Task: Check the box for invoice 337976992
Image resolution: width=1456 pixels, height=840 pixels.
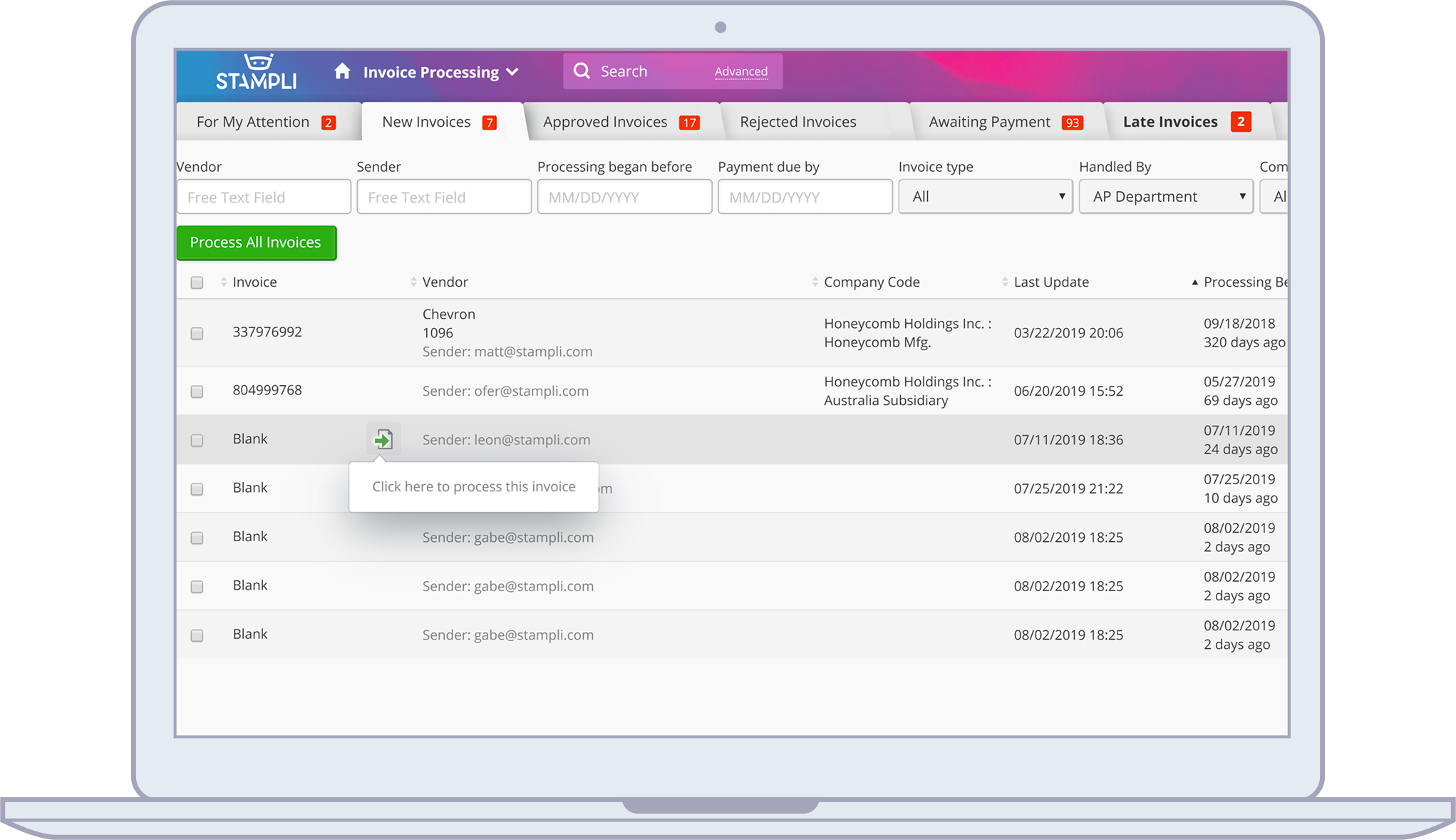Action: (197, 334)
